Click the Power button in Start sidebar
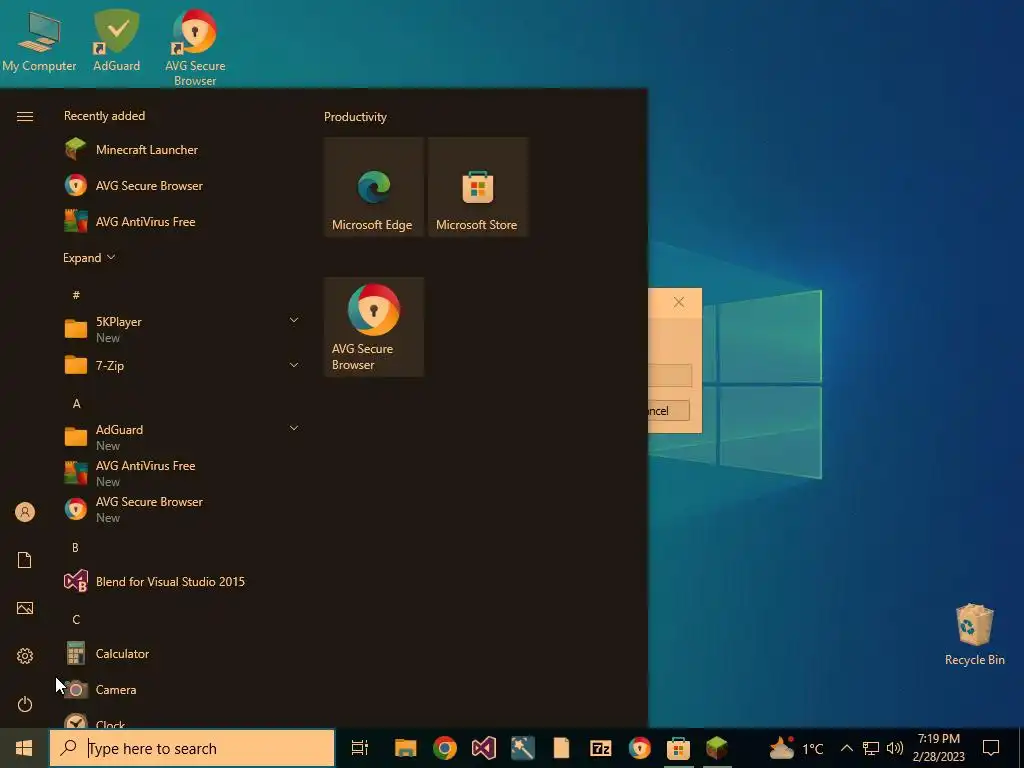 pos(25,704)
